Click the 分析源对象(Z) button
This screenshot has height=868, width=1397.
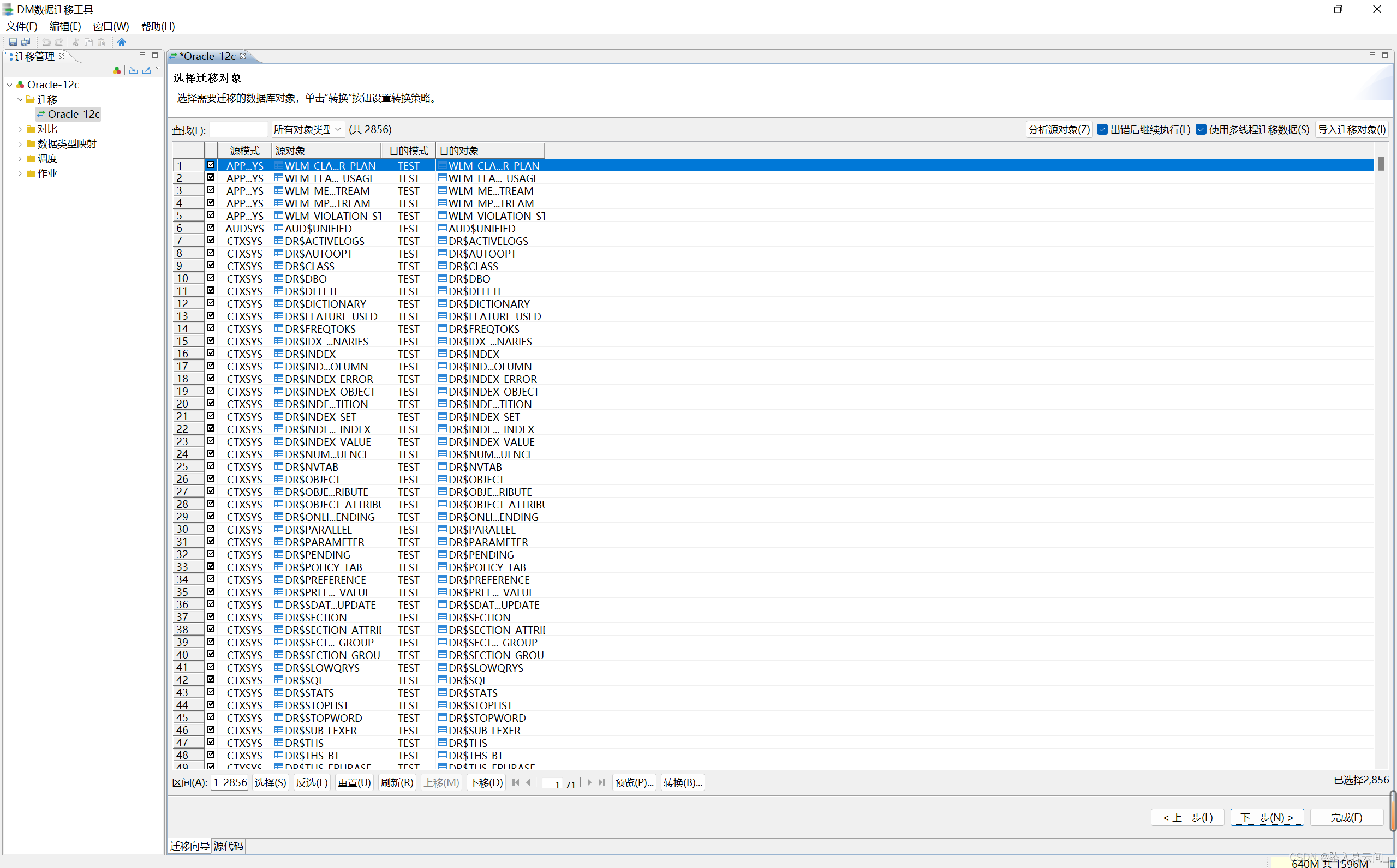[1059, 129]
